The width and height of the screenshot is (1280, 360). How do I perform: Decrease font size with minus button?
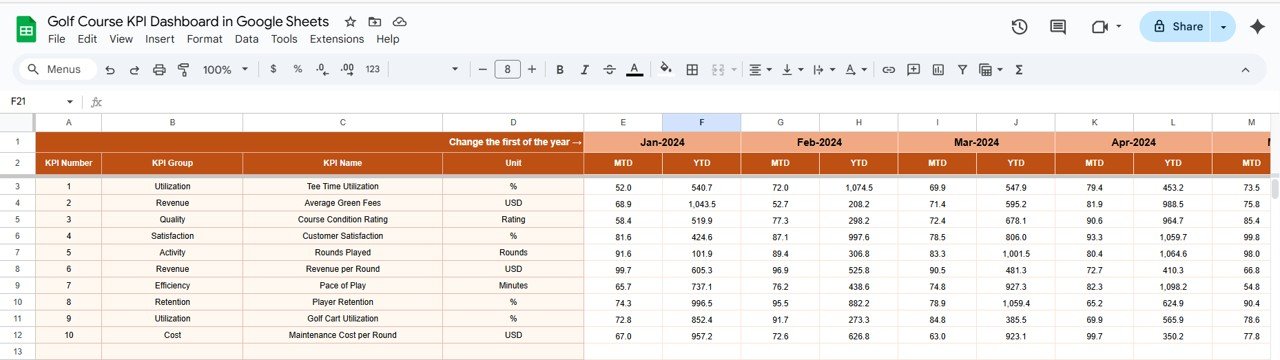(x=483, y=70)
